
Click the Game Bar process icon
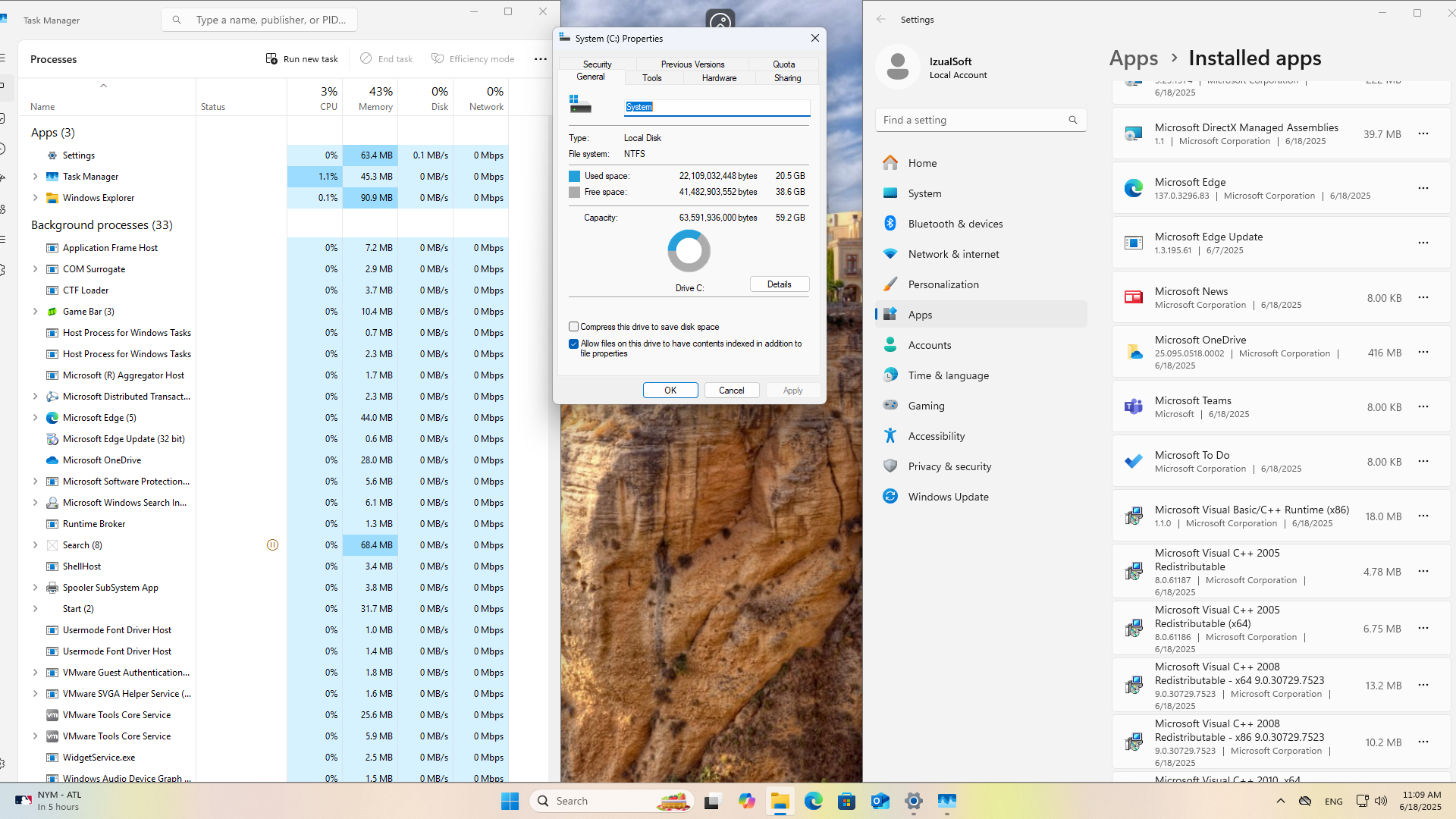click(x=52, y=312)
